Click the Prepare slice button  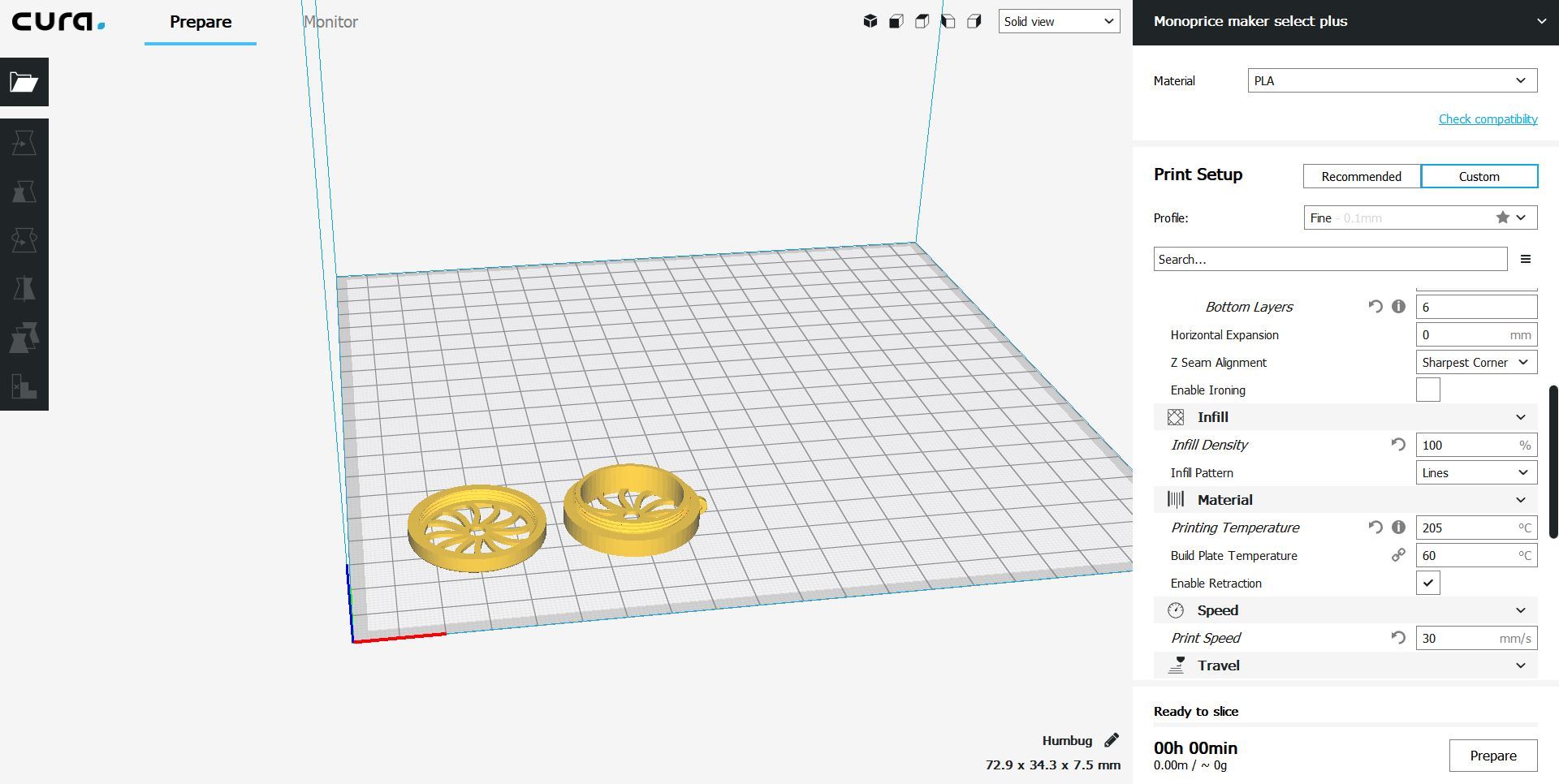click(x=1493, y=756)
